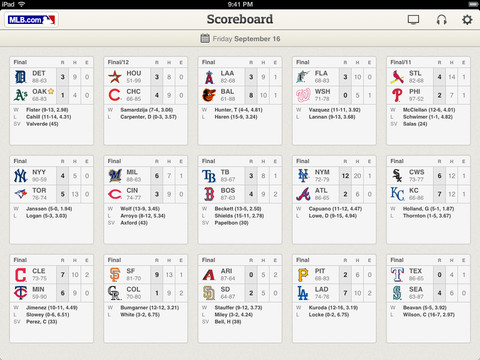Select save pitcher Bell, H (38)
This screenshot has width=480, height=360.
(228, 321)
